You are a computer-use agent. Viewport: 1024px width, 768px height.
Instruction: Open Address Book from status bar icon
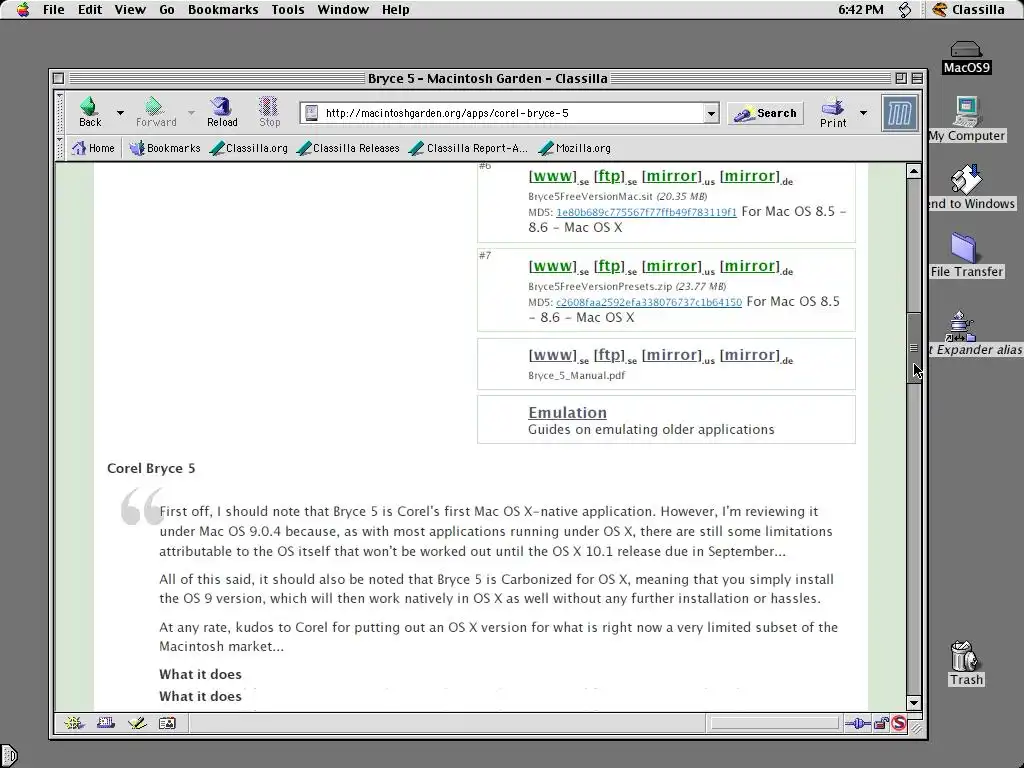pos(168,723)
